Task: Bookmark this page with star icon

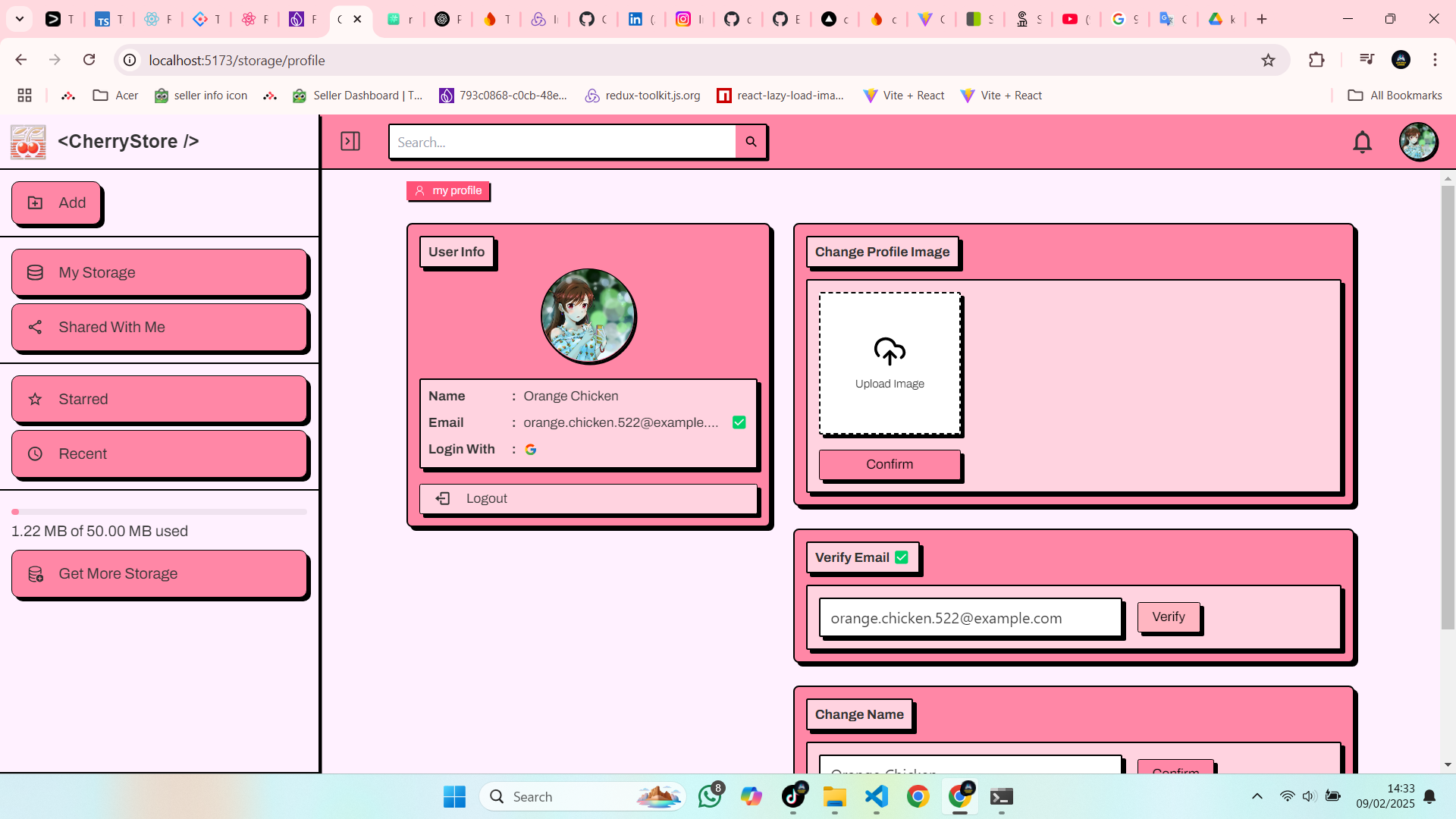Action: coord(1268,60)
